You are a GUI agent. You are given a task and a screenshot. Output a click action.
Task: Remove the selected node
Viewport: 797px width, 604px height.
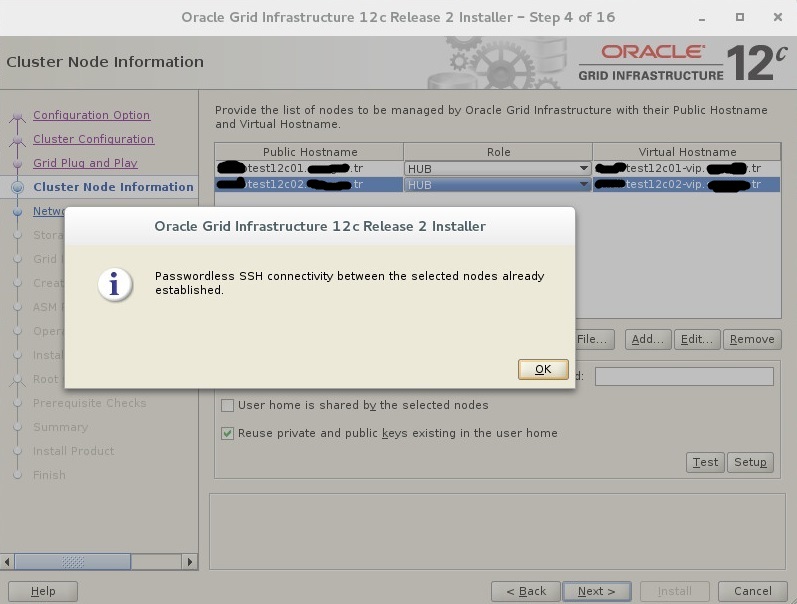tap(752, 339)
